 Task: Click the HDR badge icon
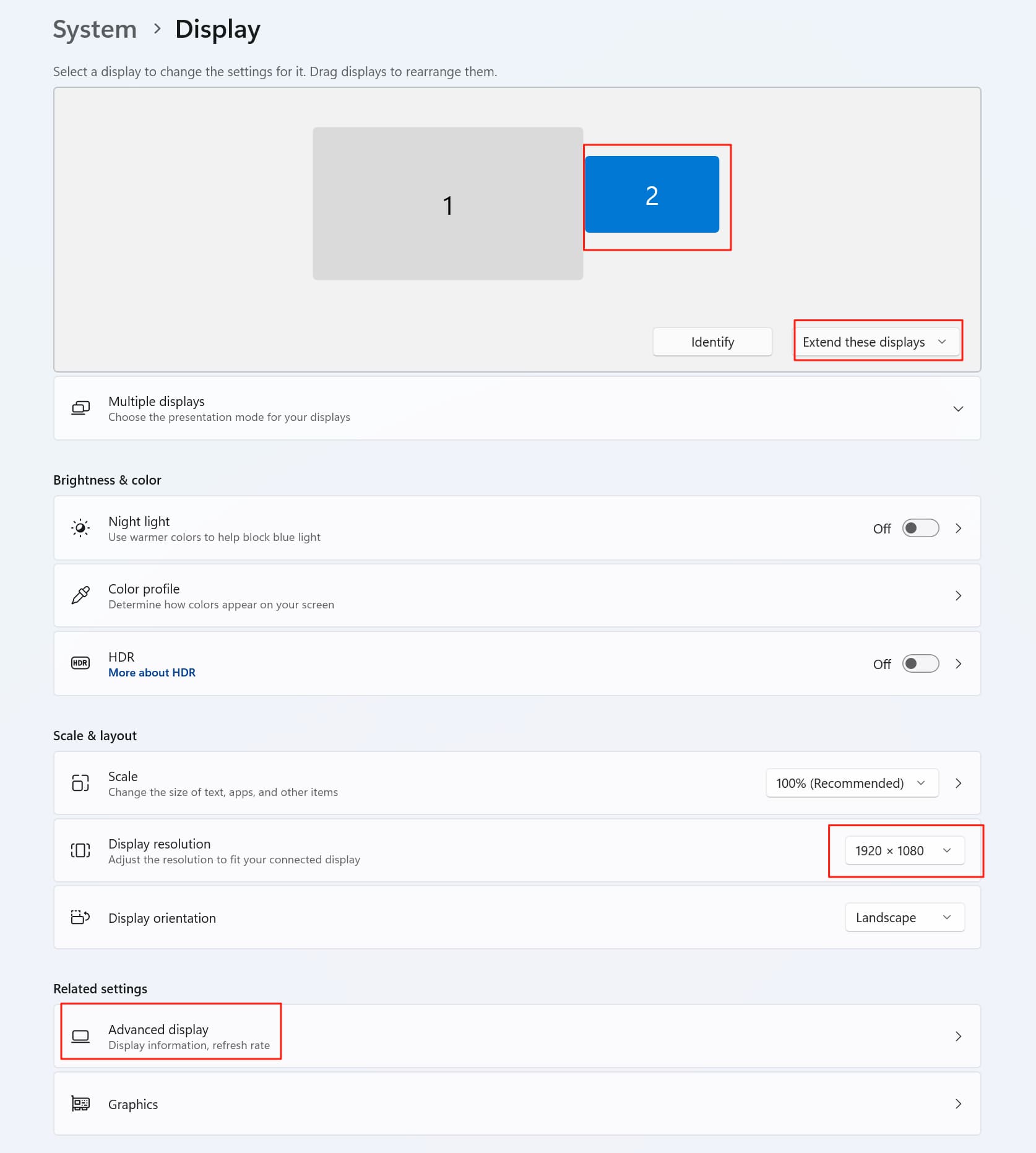point(80,663)
